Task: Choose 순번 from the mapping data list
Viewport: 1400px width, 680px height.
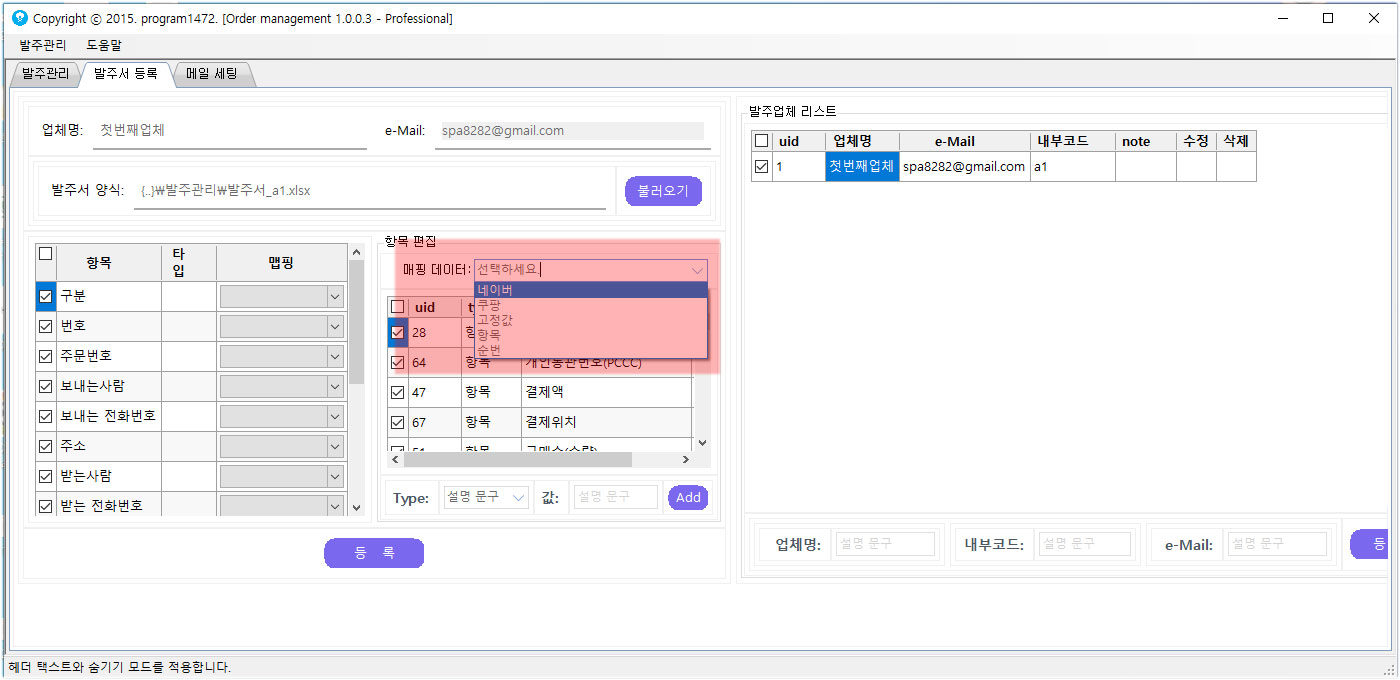Action: click(x=591, y=350)
